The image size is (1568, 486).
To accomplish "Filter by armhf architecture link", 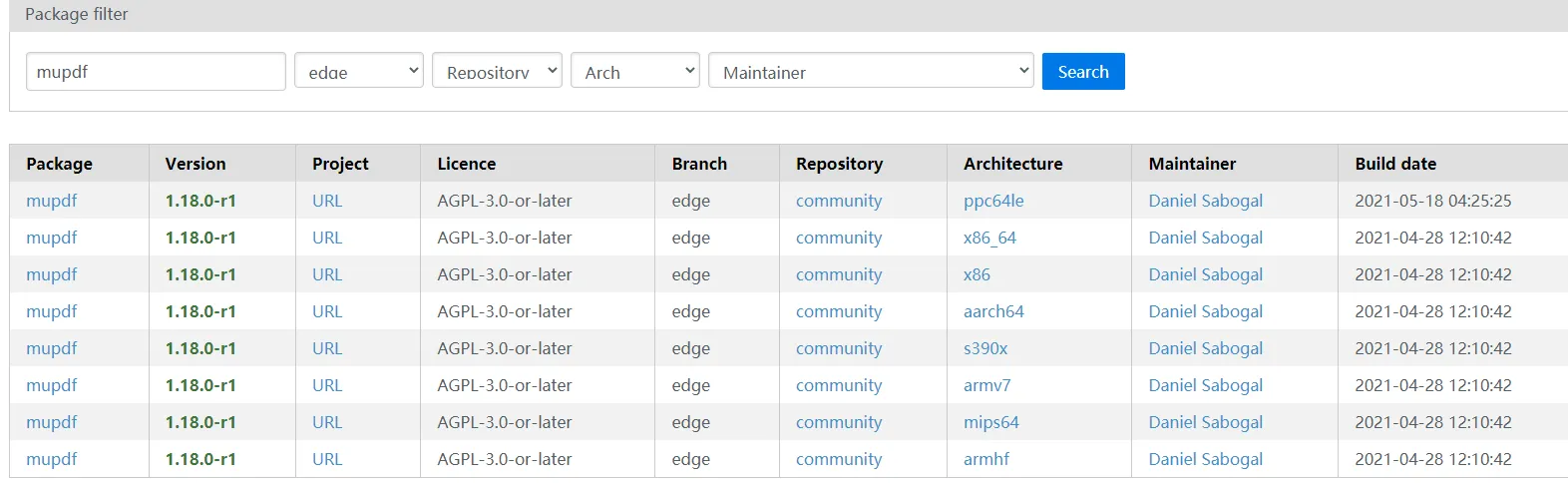I will (x=986, y=459).
